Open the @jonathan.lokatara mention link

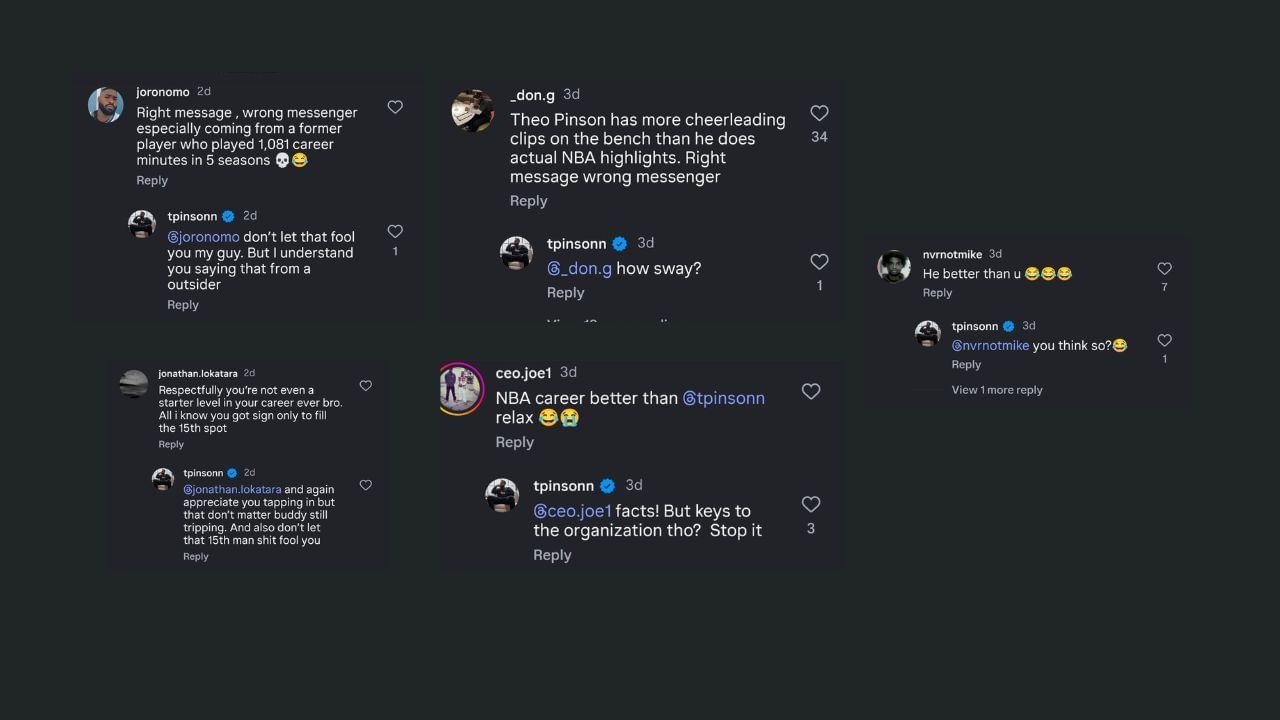(232, 490)
